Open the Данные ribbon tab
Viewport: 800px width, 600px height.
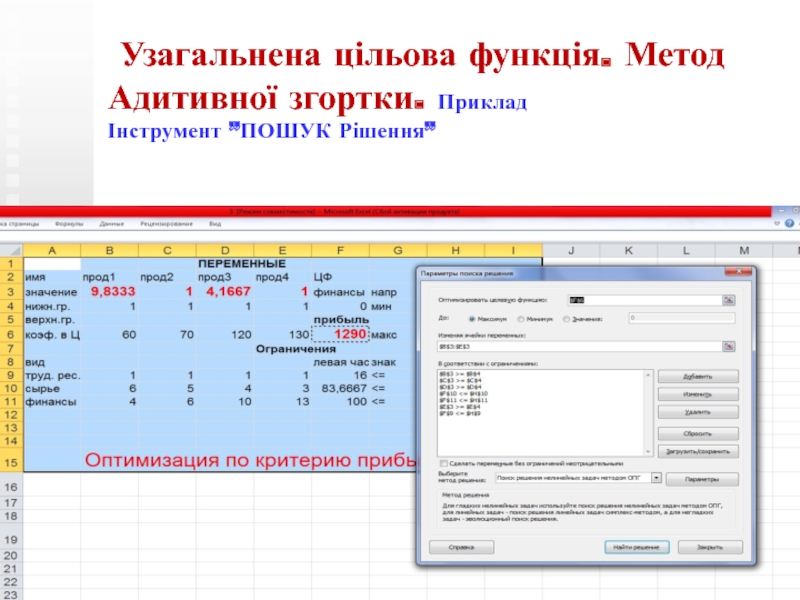tap(112, 224)
